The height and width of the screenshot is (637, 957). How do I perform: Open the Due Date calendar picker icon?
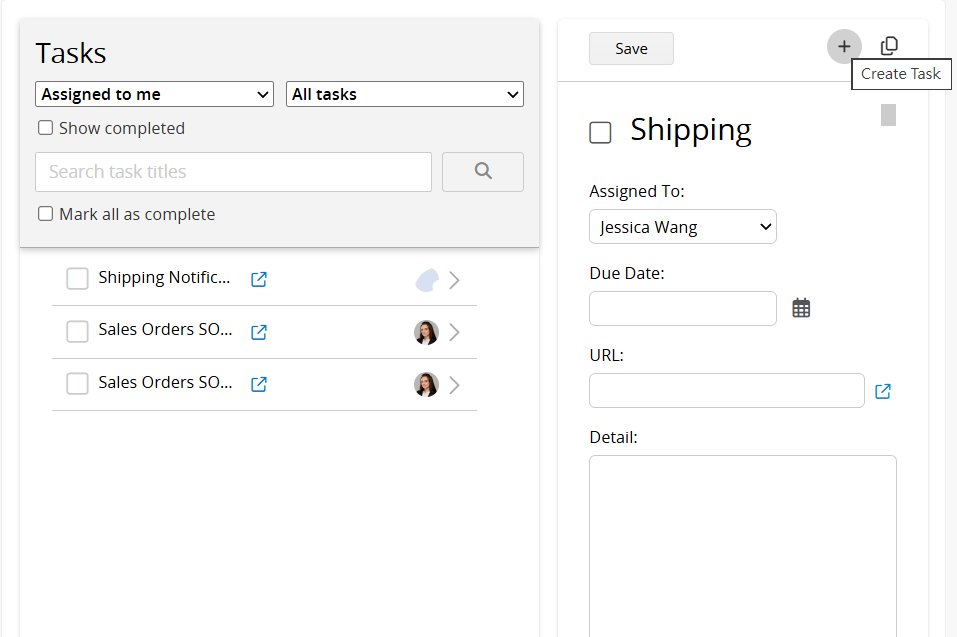801,308
